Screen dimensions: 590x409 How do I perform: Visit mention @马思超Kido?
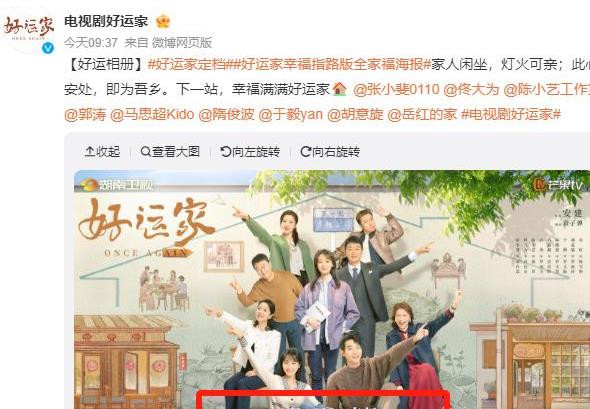[x=152, y=114]
